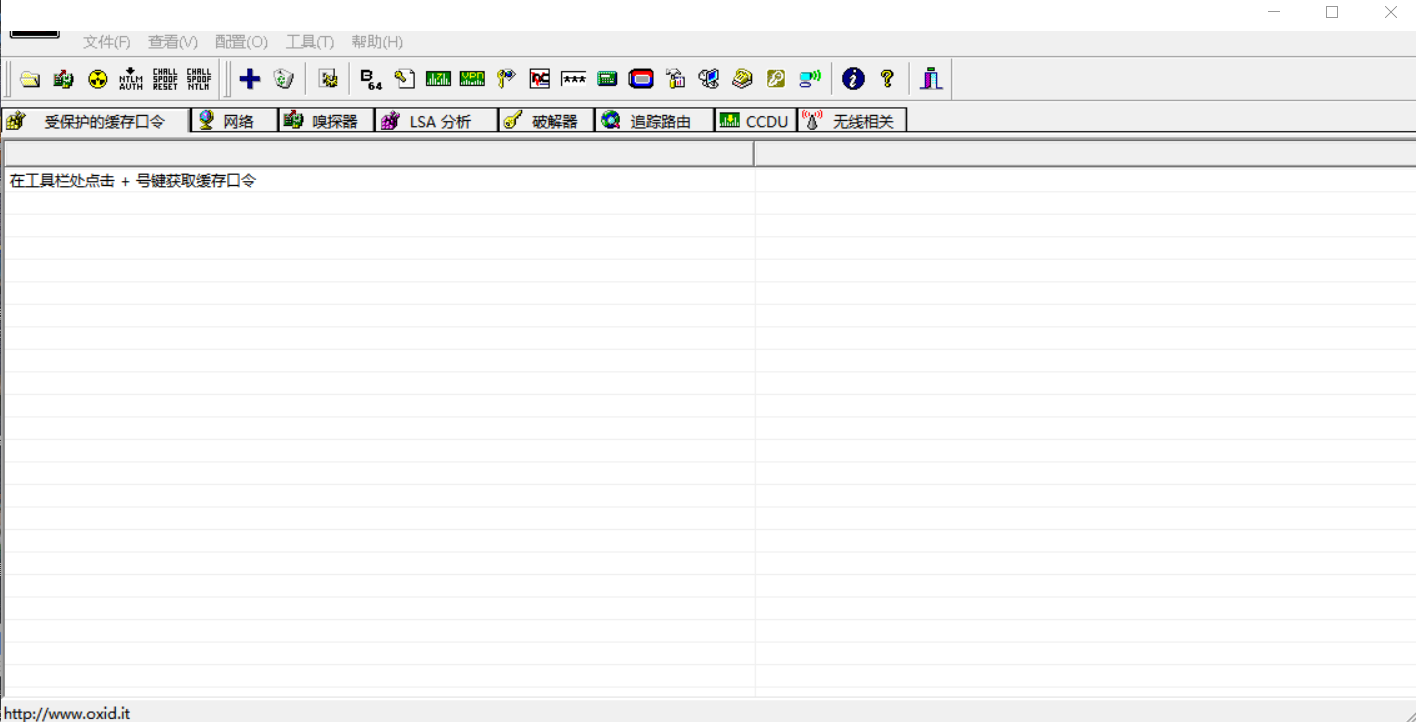Open the Cisco Type-7 decoder icon
Image resolution: width=1416 pixels, height=722 pixels.
click(438, 79)
